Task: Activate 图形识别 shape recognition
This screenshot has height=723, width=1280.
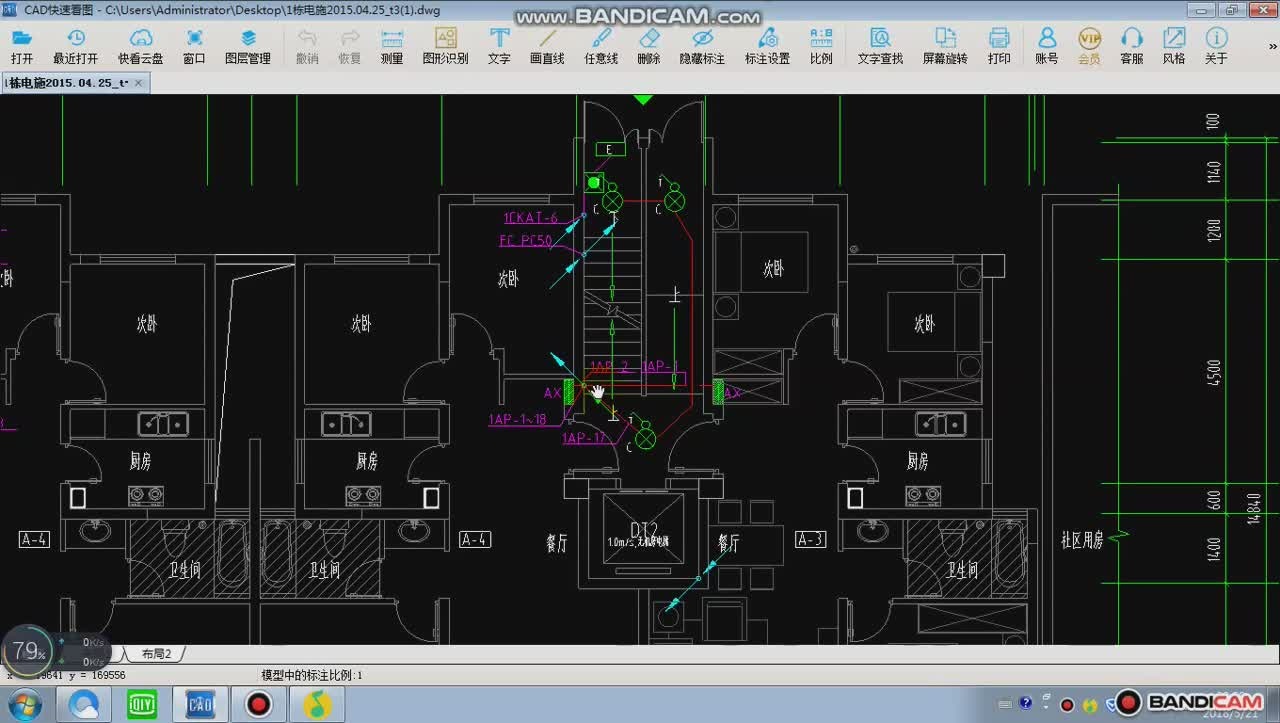Action: 446,46
